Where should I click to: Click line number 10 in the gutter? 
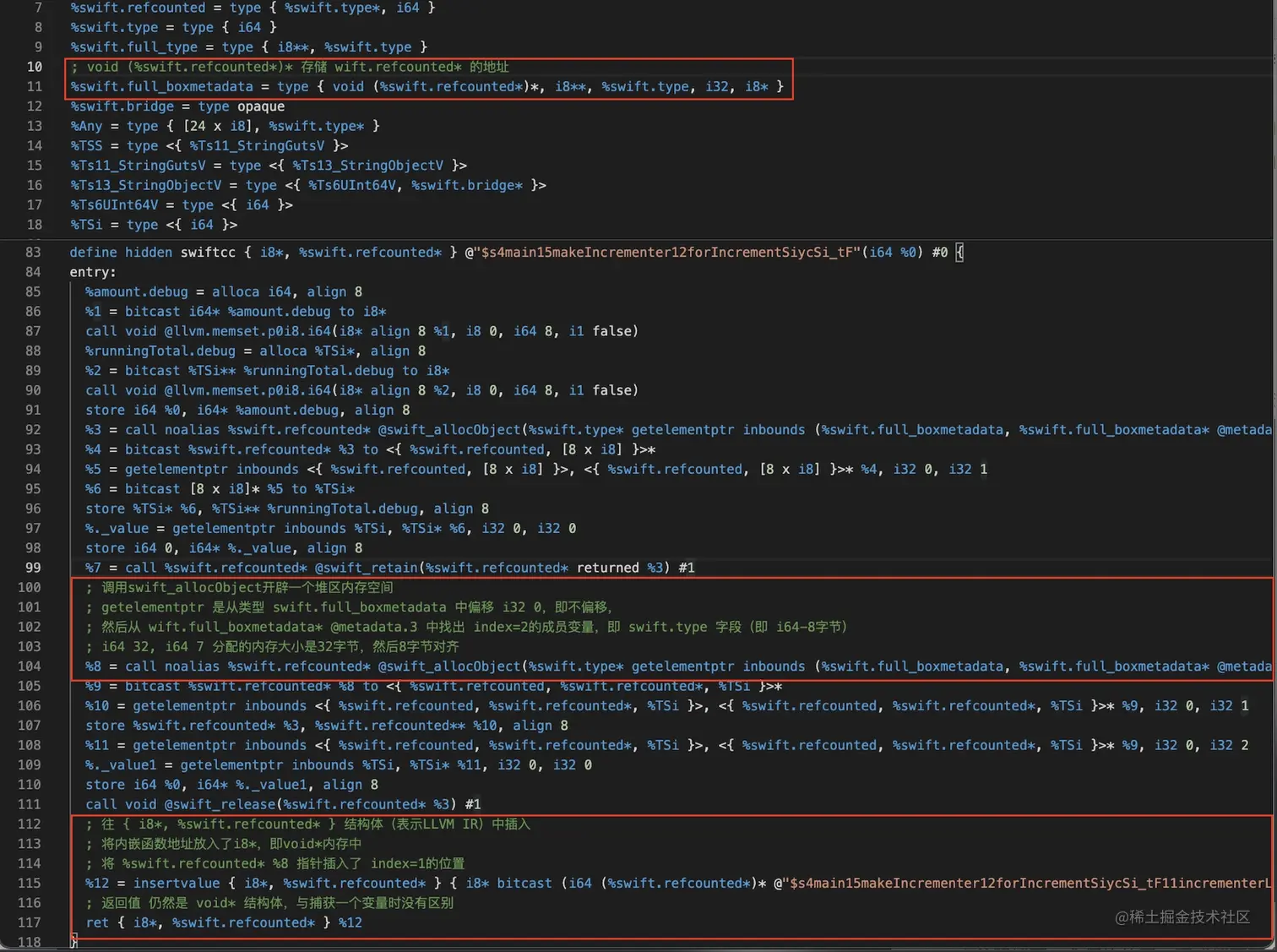[34, 67]
